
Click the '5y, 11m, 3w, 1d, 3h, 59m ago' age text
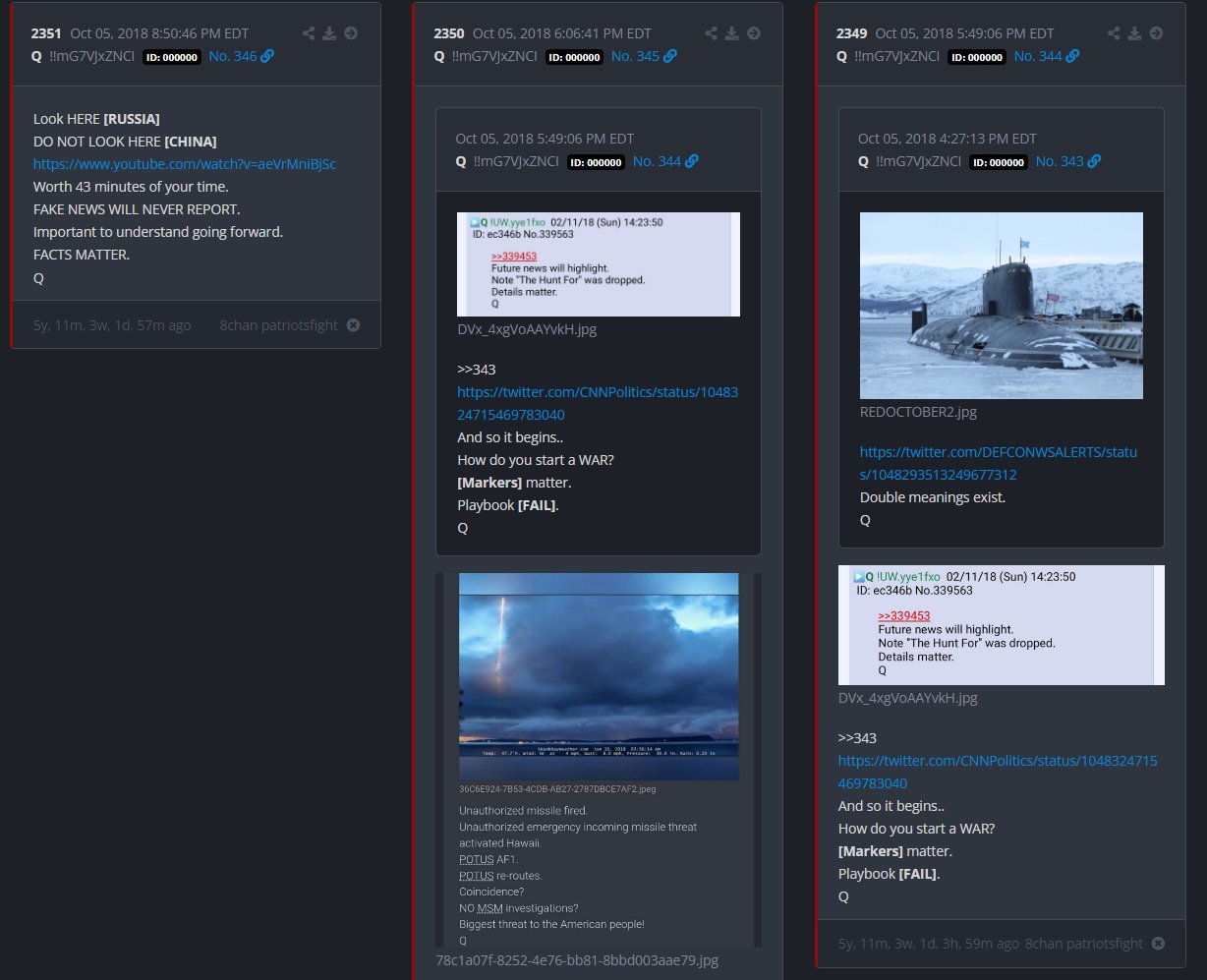[x=928, y=943]
